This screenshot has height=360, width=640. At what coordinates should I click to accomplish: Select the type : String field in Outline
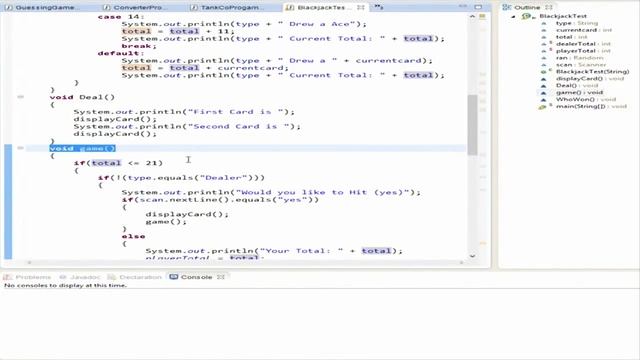click(x=576, y=23)
